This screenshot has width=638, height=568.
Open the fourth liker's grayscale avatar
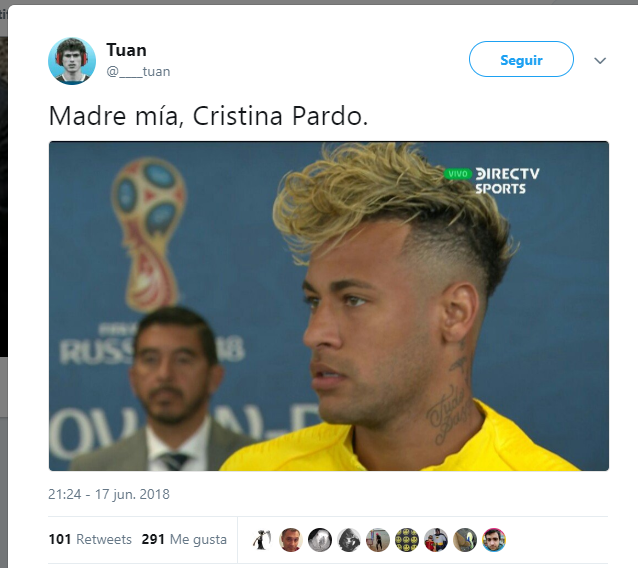349,540
